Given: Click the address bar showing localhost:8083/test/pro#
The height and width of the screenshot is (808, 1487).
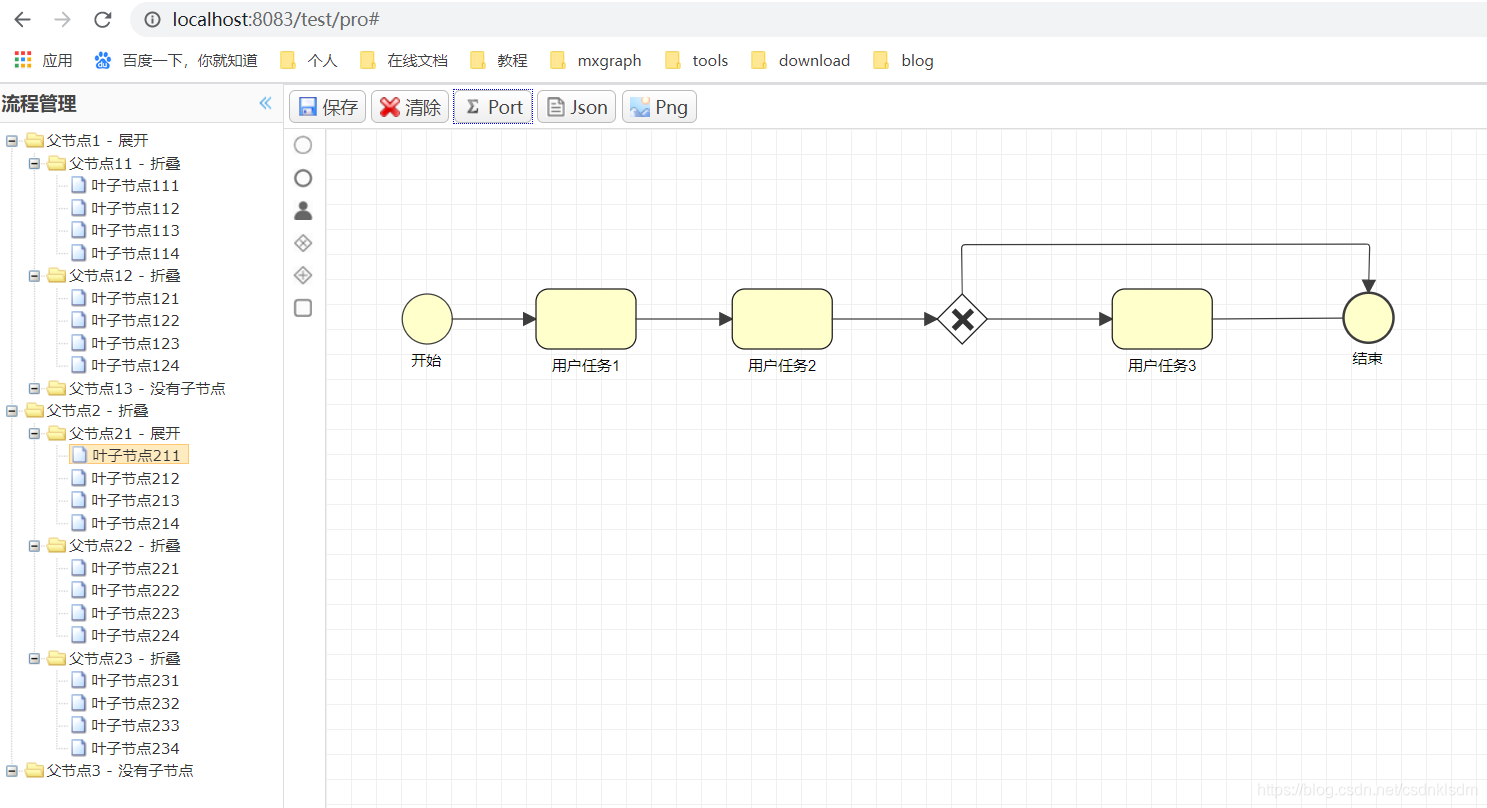Looking at the screenshot, I should pos(808,19).
